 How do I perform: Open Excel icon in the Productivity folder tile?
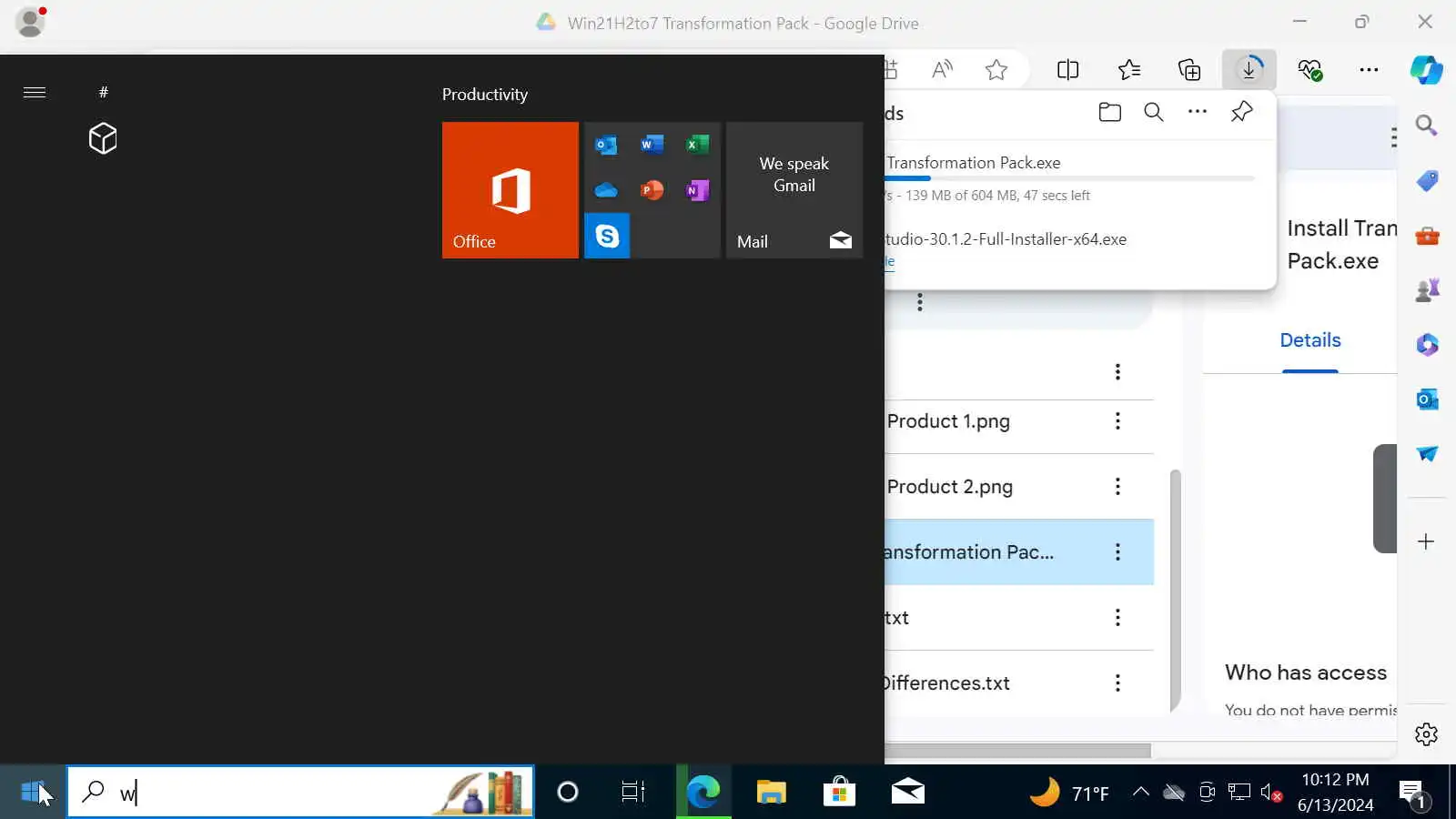click(x=697, y=145)
